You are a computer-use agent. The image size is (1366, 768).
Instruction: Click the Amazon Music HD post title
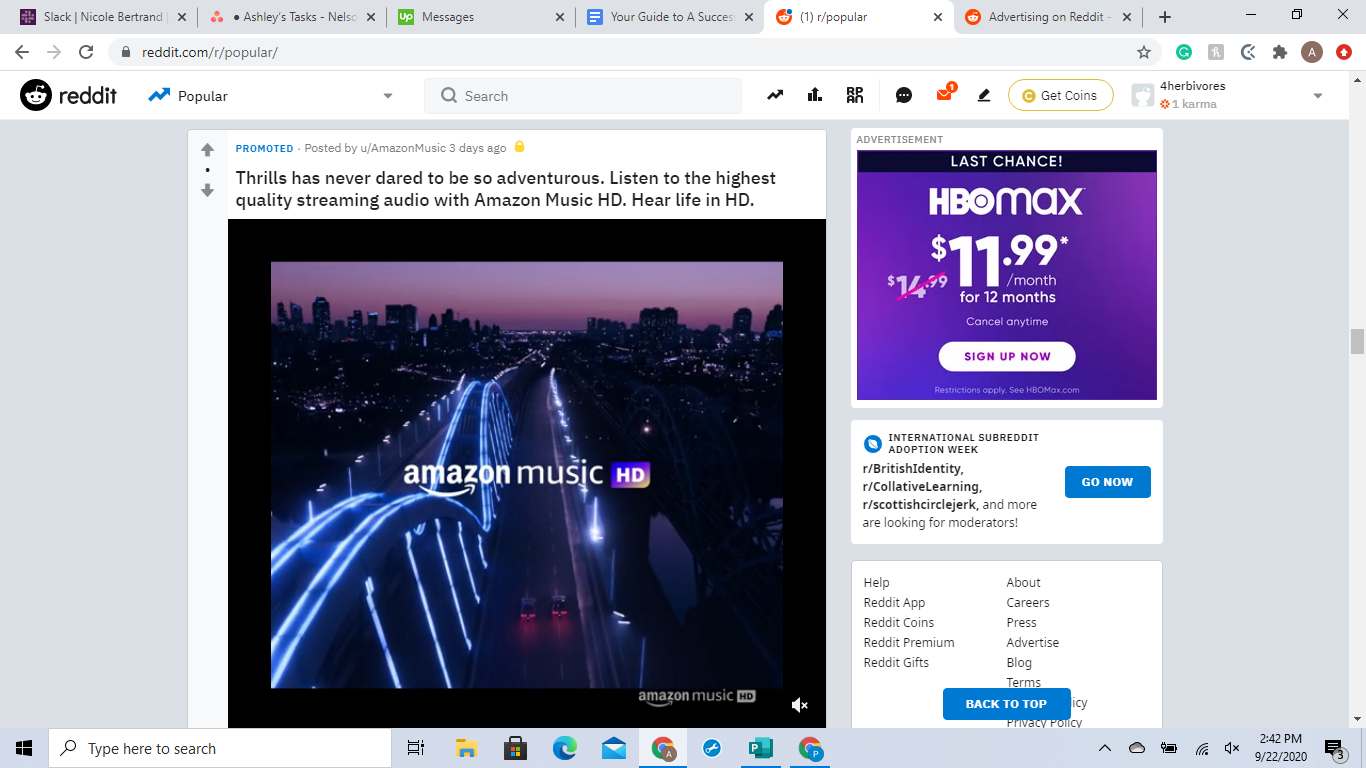tap(506, 189)
